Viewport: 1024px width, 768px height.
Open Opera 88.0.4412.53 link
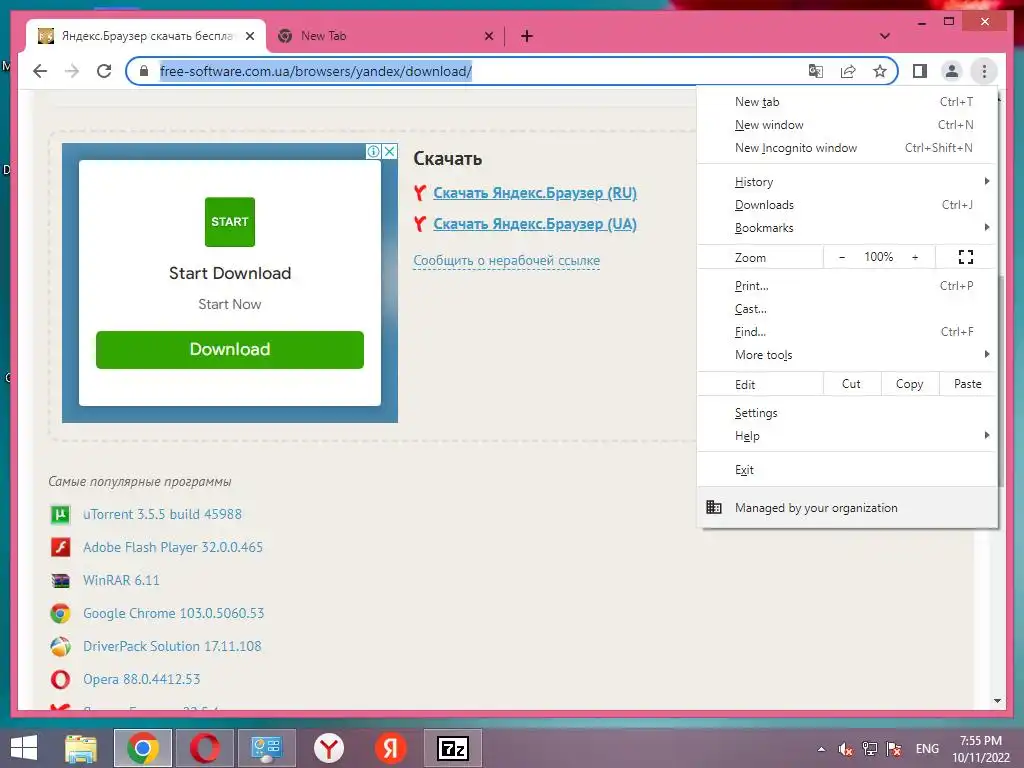click(x=142, y=679)
